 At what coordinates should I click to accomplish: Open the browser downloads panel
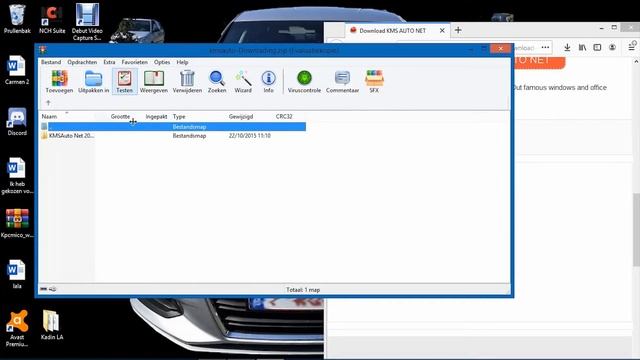click(x=567, y=47)
